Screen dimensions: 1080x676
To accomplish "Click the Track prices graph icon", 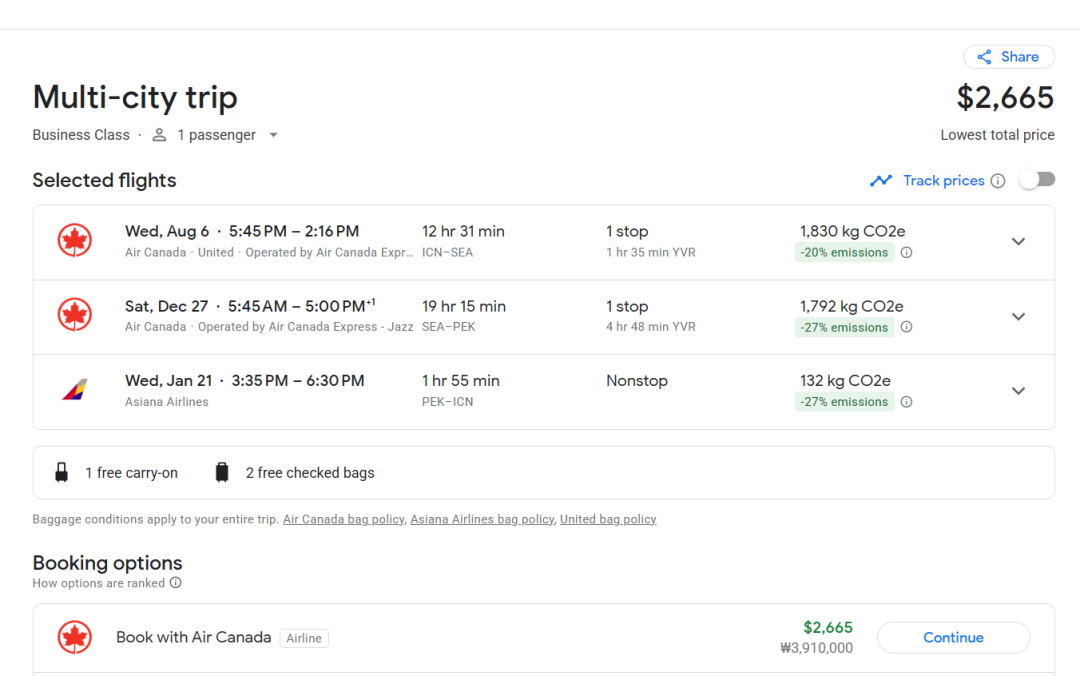I will [881, 181].
